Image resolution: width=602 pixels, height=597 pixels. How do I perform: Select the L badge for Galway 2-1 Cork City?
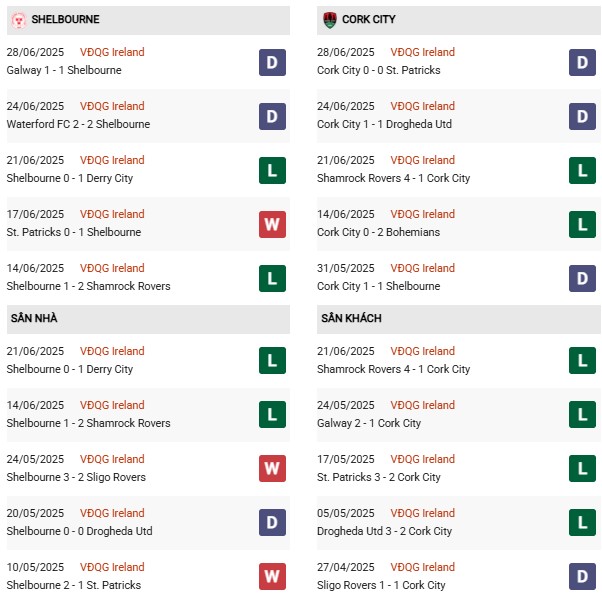point(582,415)
